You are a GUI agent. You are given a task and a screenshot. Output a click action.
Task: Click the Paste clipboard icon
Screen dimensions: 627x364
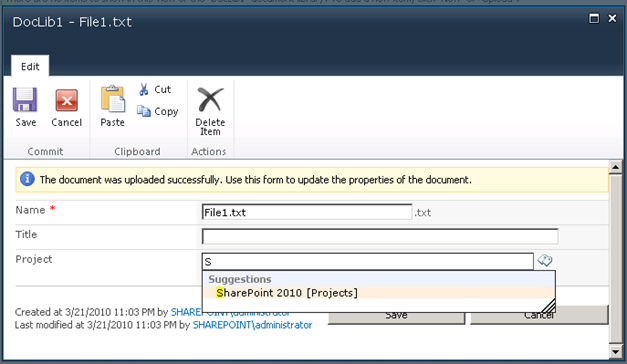(112, 99)
